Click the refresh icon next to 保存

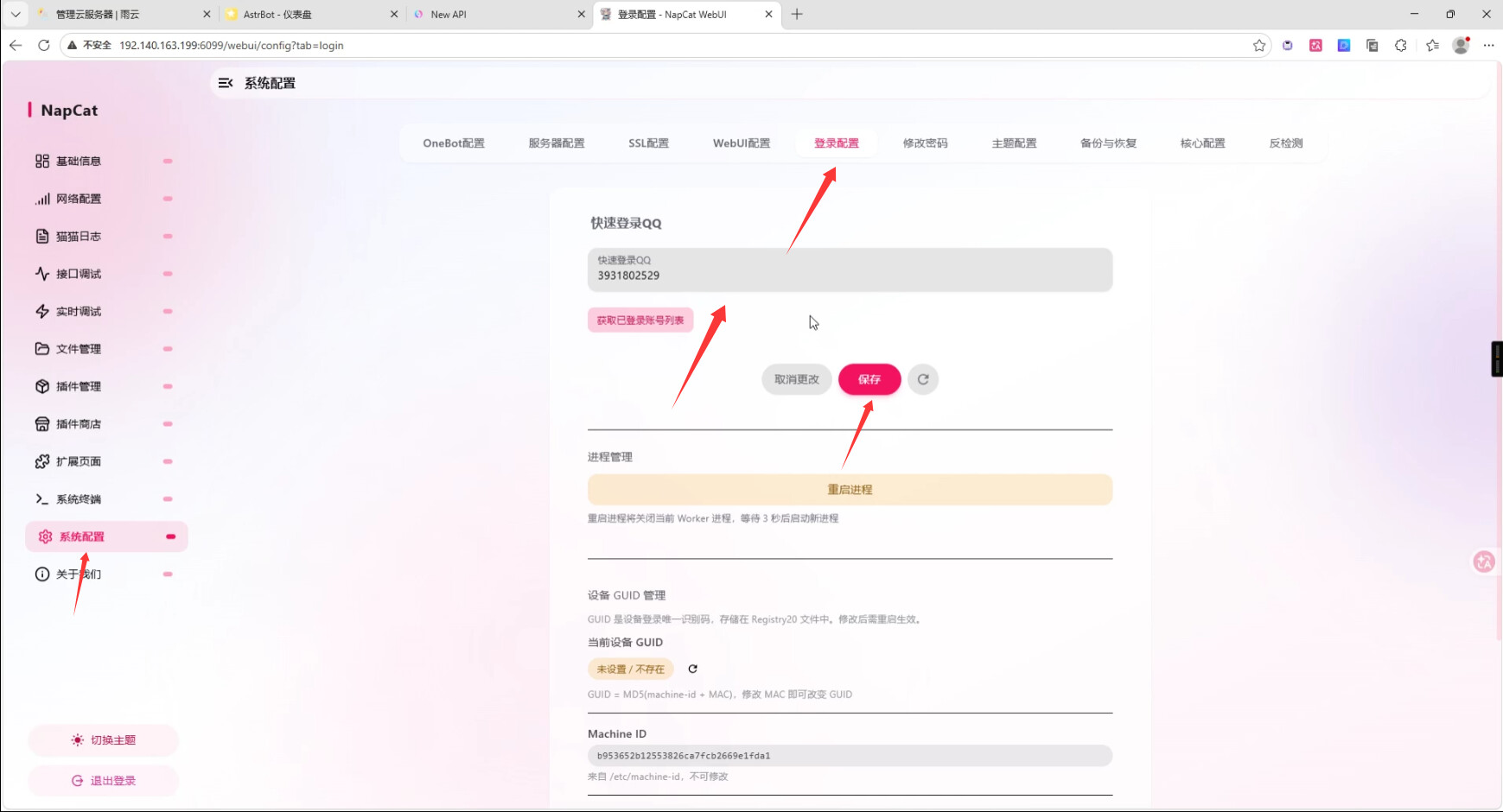tap(923, 379)
